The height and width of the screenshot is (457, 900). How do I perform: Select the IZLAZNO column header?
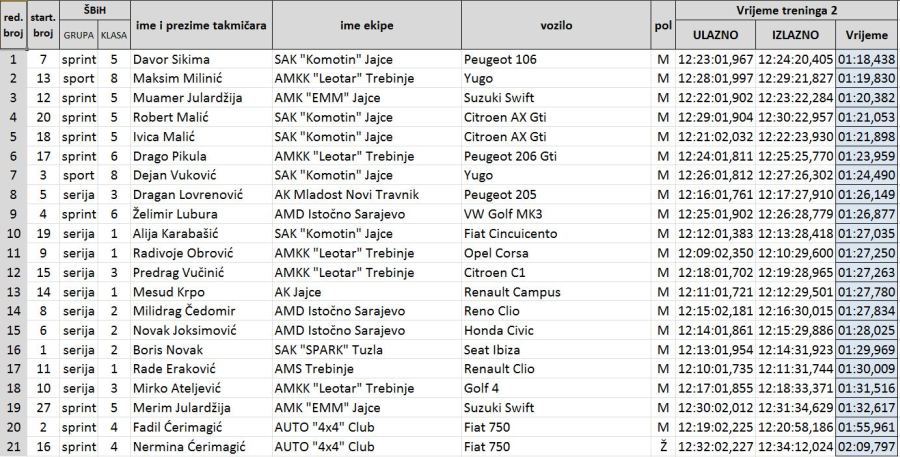[x=795, y=35]
